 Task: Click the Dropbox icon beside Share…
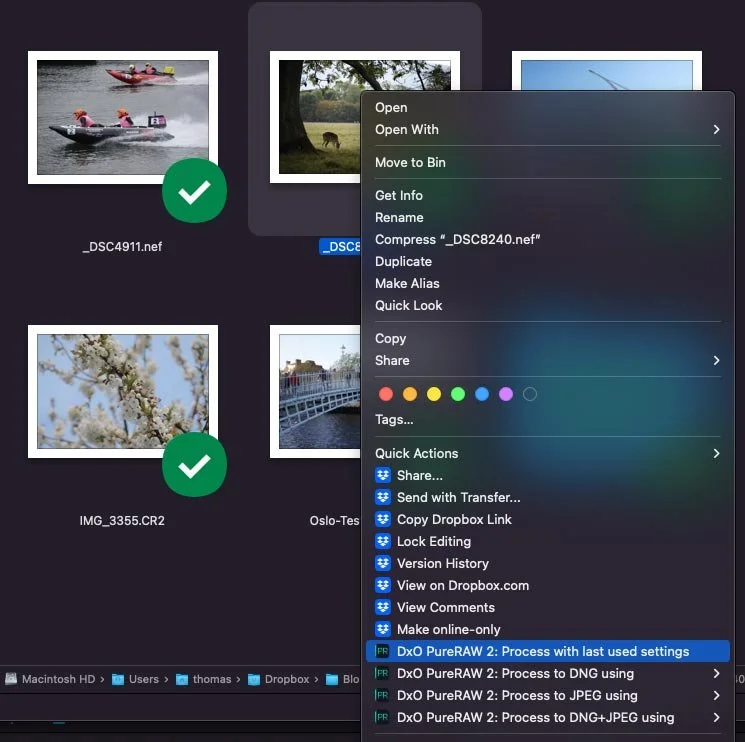[x=383, y=475]
